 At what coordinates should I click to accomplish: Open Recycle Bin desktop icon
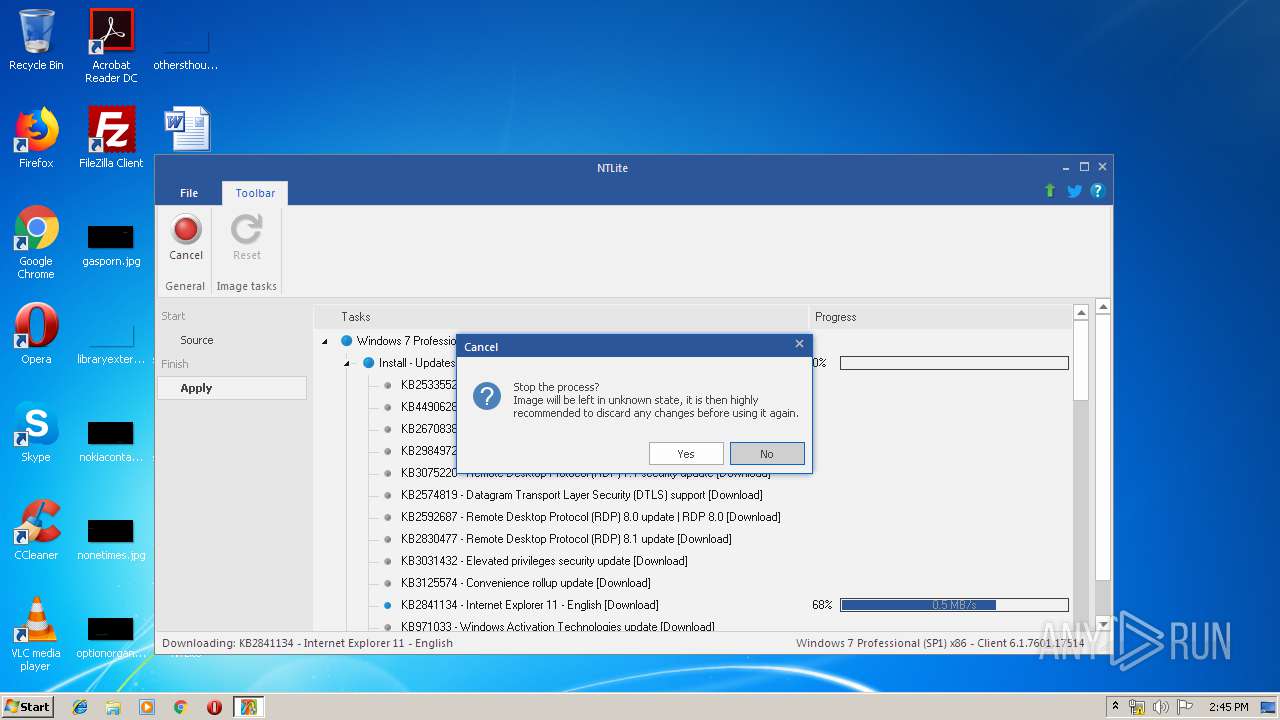point(36,40)
